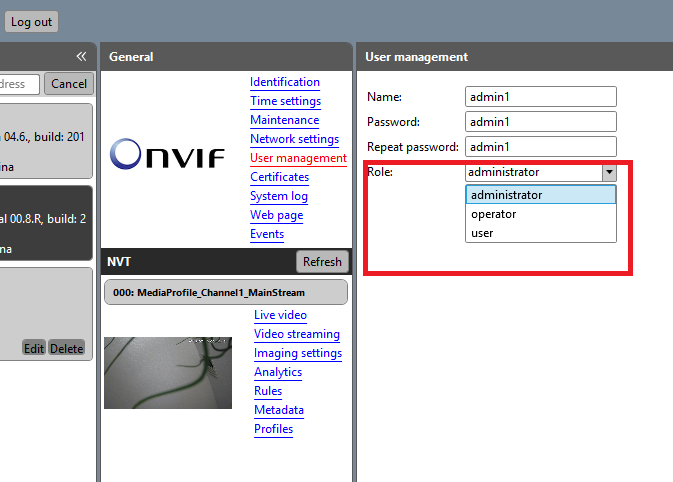Select the device with build 201
The height and width of the screenshot is (482, 673).
[x=46, y=141]
